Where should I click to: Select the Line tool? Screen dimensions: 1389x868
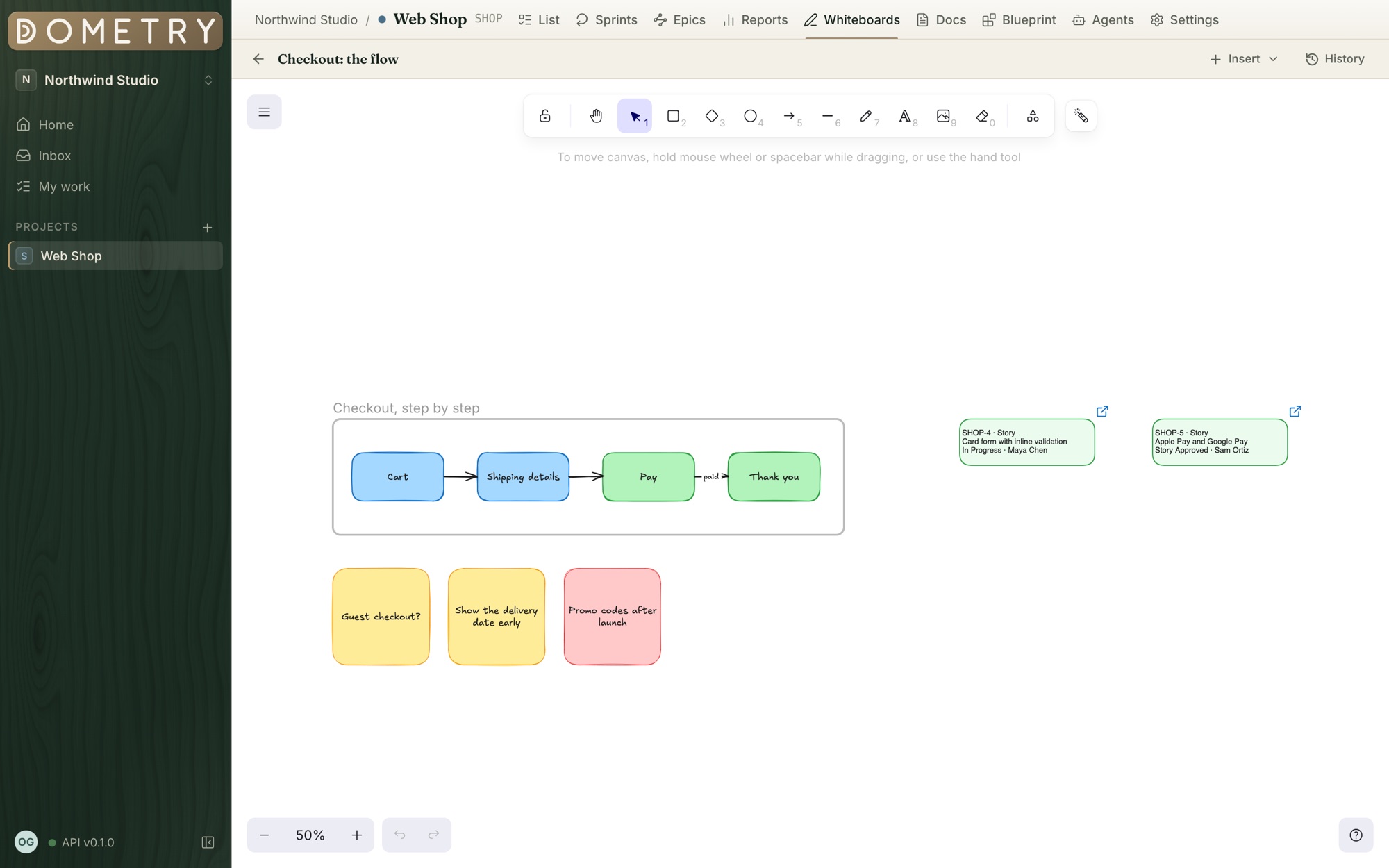[827, 116]
